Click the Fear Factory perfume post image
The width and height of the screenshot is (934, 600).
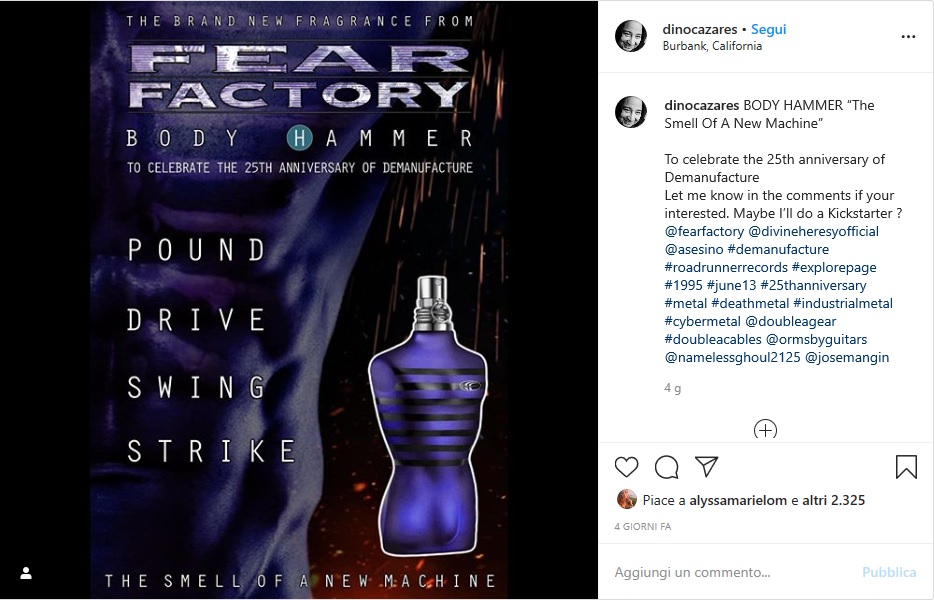(299, 300)
